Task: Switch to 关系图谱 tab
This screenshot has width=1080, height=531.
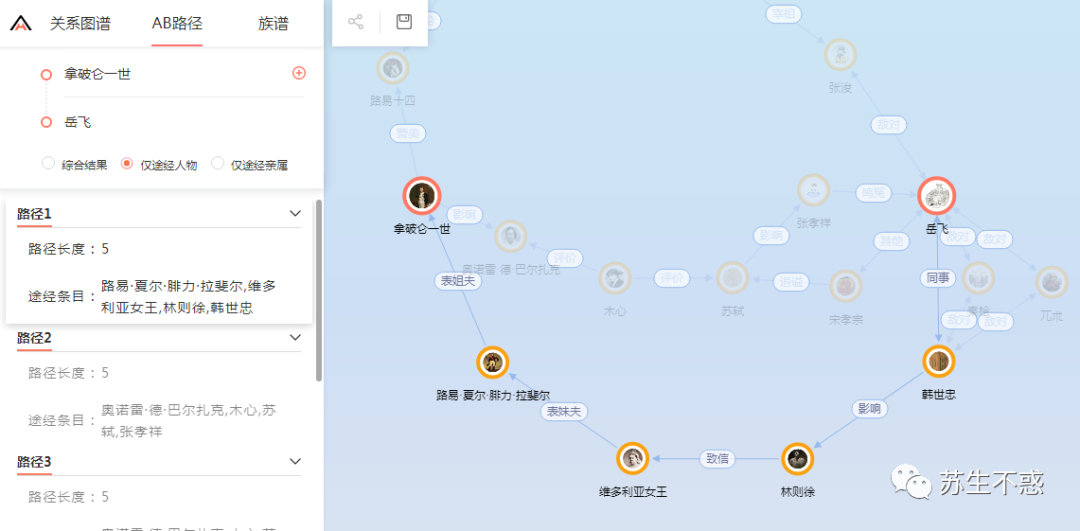Action: point(80,23)
